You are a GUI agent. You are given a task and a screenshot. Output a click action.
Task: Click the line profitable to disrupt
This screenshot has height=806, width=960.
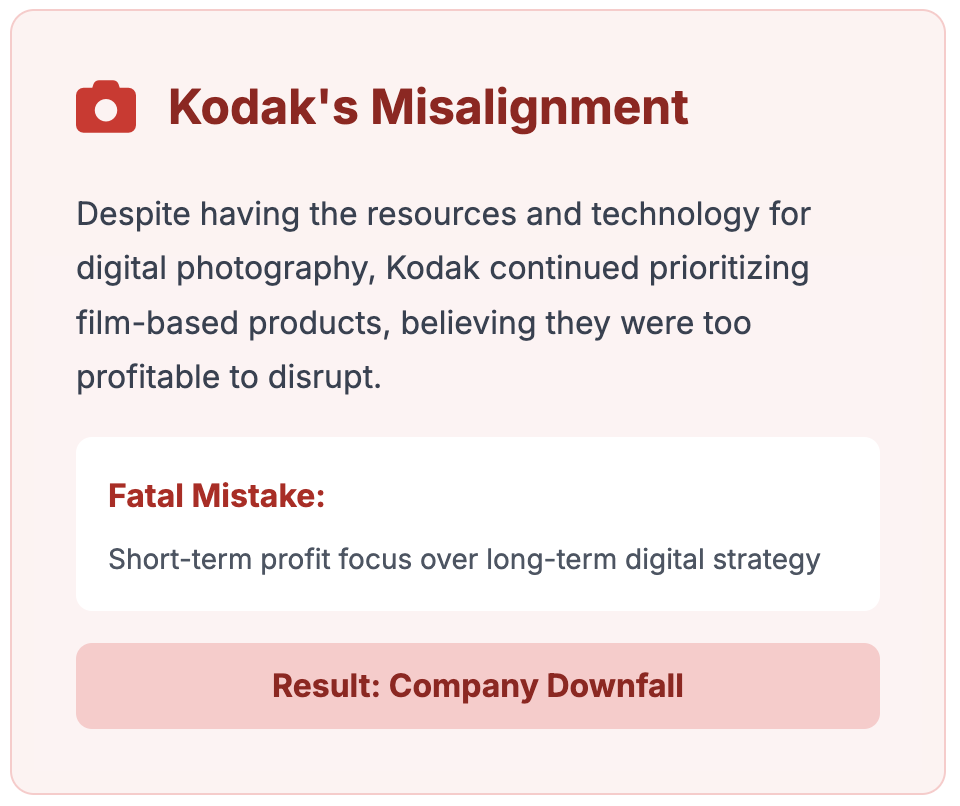(x=229, y=377)
